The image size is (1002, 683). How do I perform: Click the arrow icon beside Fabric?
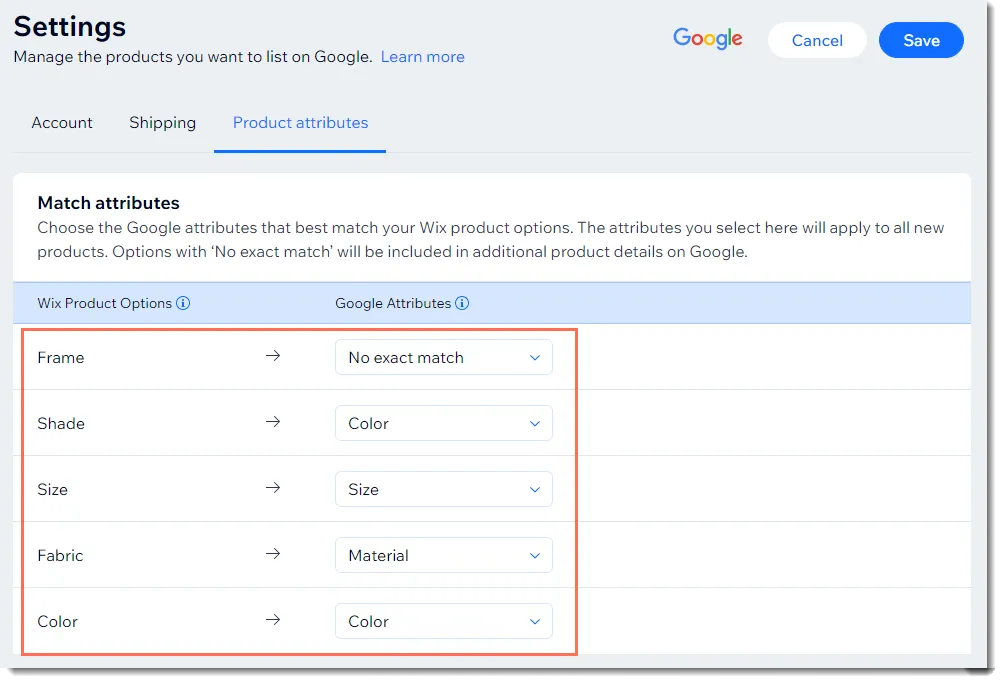(273, 554)
